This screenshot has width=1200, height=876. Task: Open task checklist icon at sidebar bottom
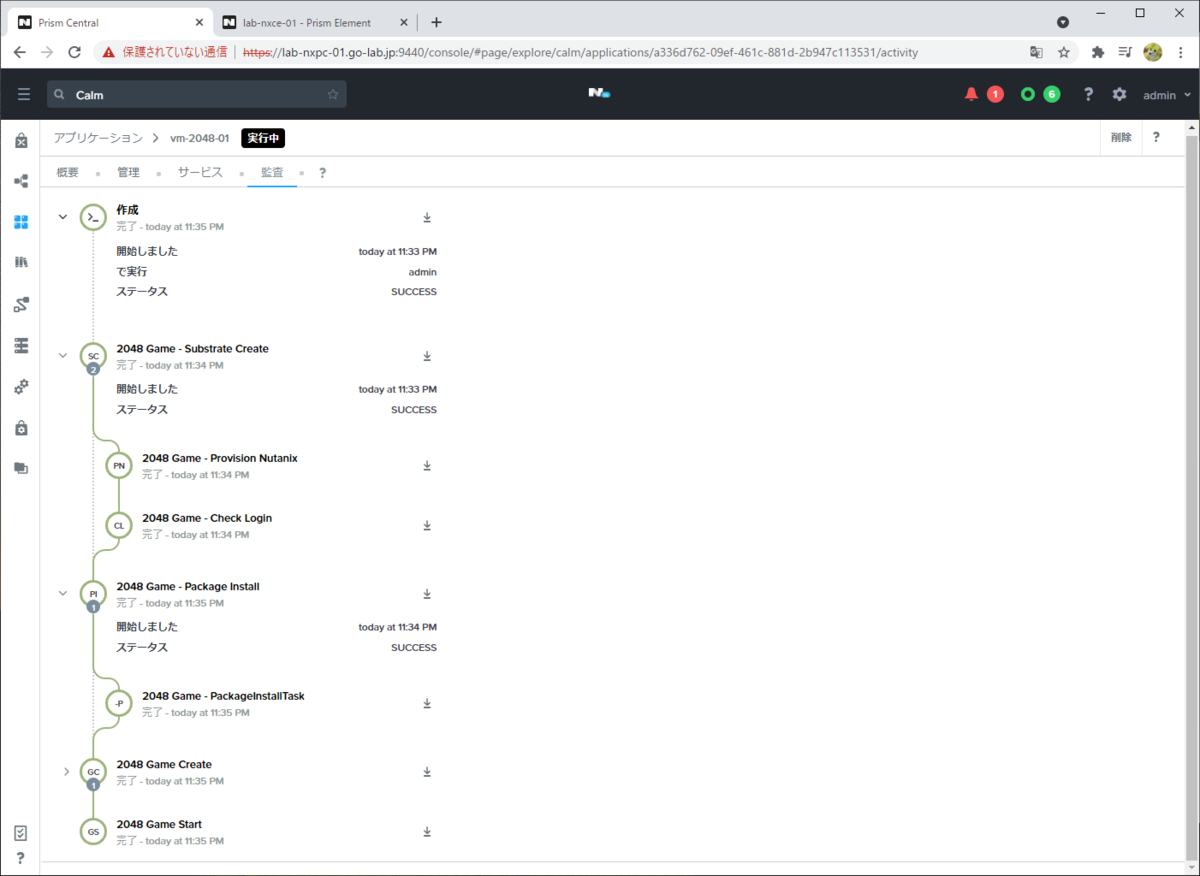21,833
